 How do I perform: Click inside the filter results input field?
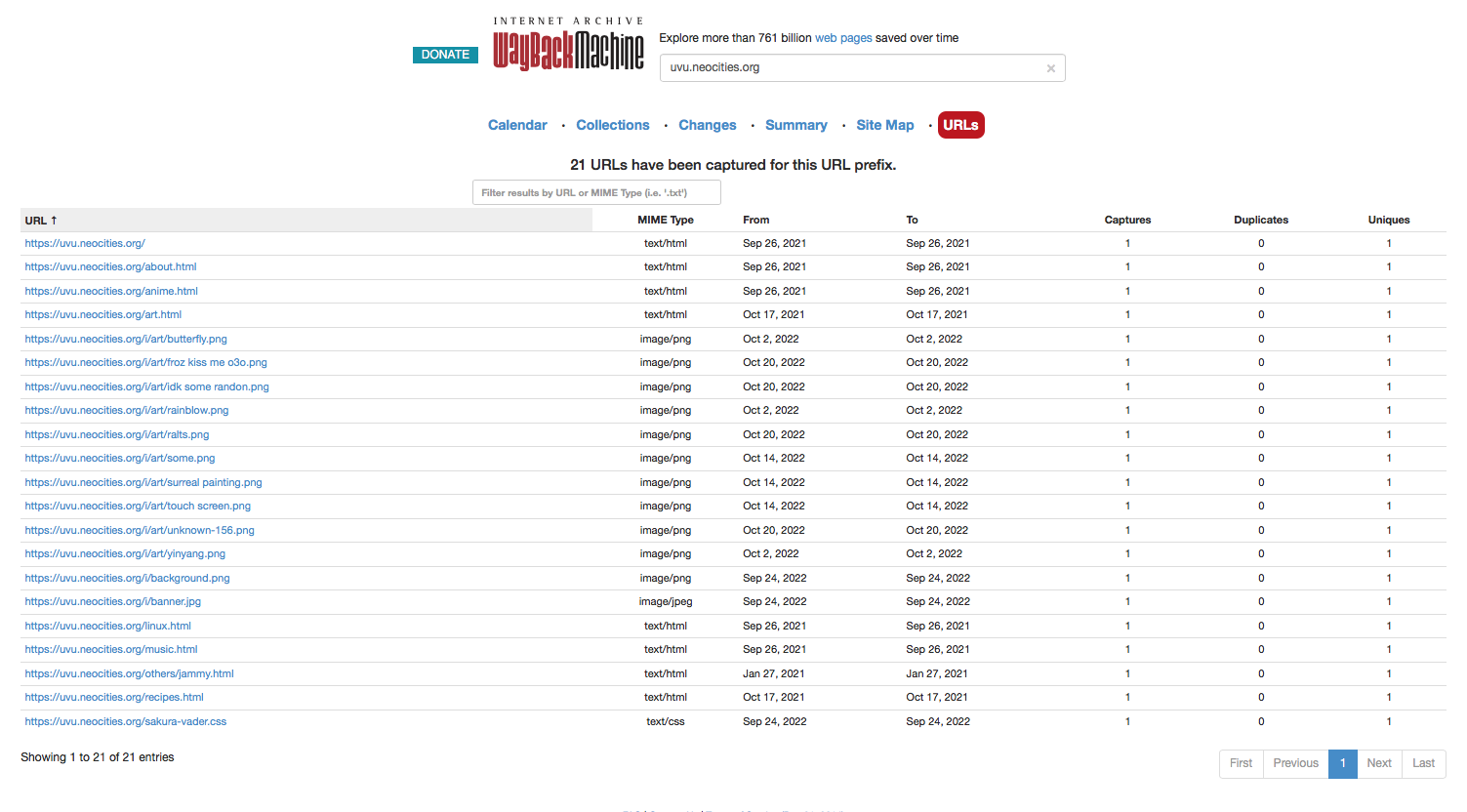tap(595, 192)
